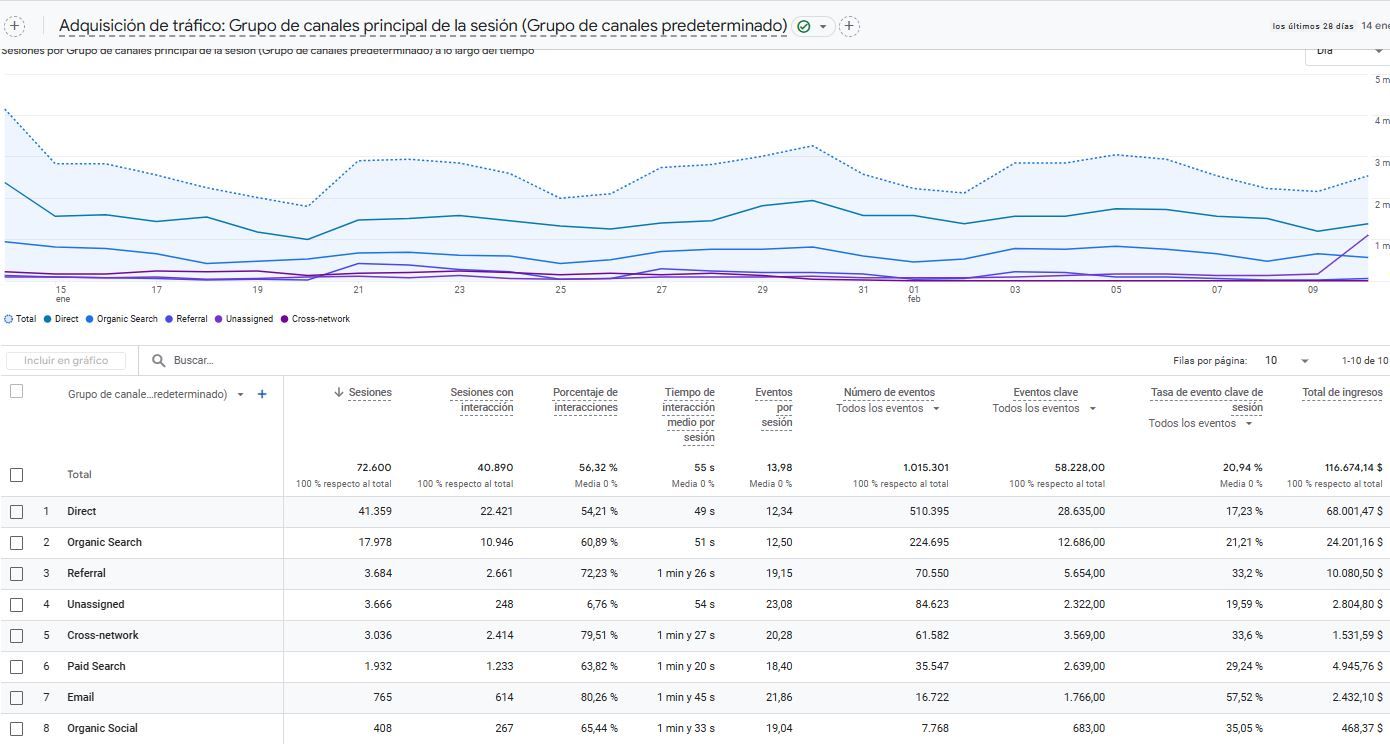This screenshot has width=1390, height=744.
Task: Sort by 'Número de eventos' column
Action: coord(889,392)
